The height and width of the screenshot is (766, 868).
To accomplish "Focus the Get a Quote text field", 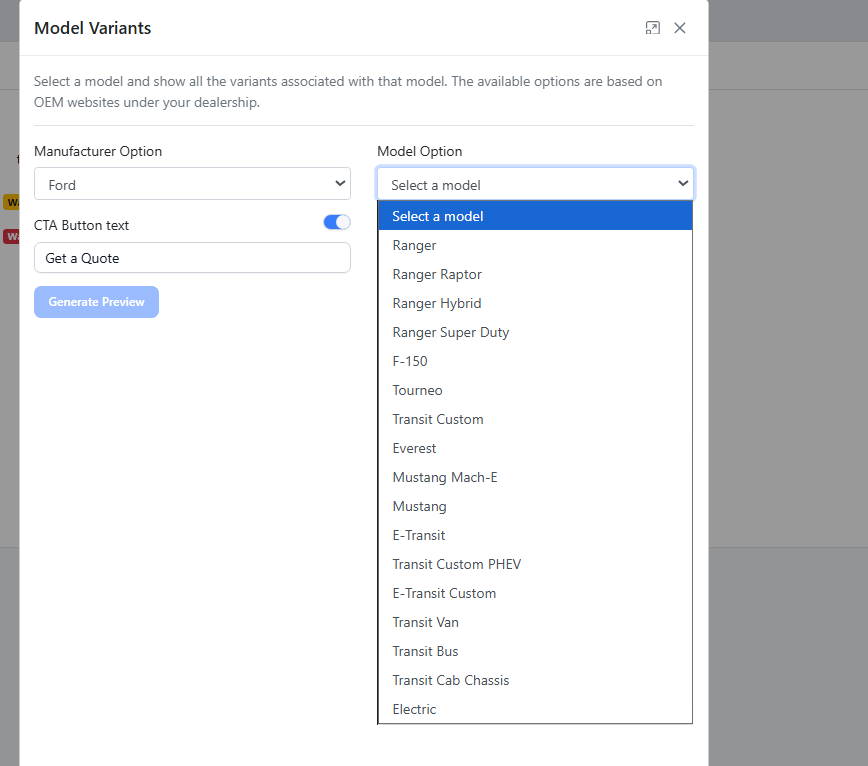I will point(192,258).
